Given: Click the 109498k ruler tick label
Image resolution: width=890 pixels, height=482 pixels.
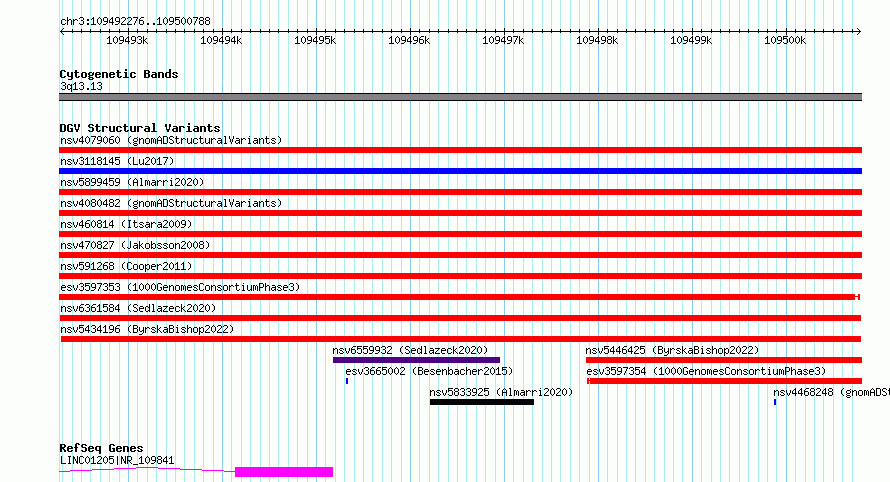Looking at the screenshot, I should 597,40.
